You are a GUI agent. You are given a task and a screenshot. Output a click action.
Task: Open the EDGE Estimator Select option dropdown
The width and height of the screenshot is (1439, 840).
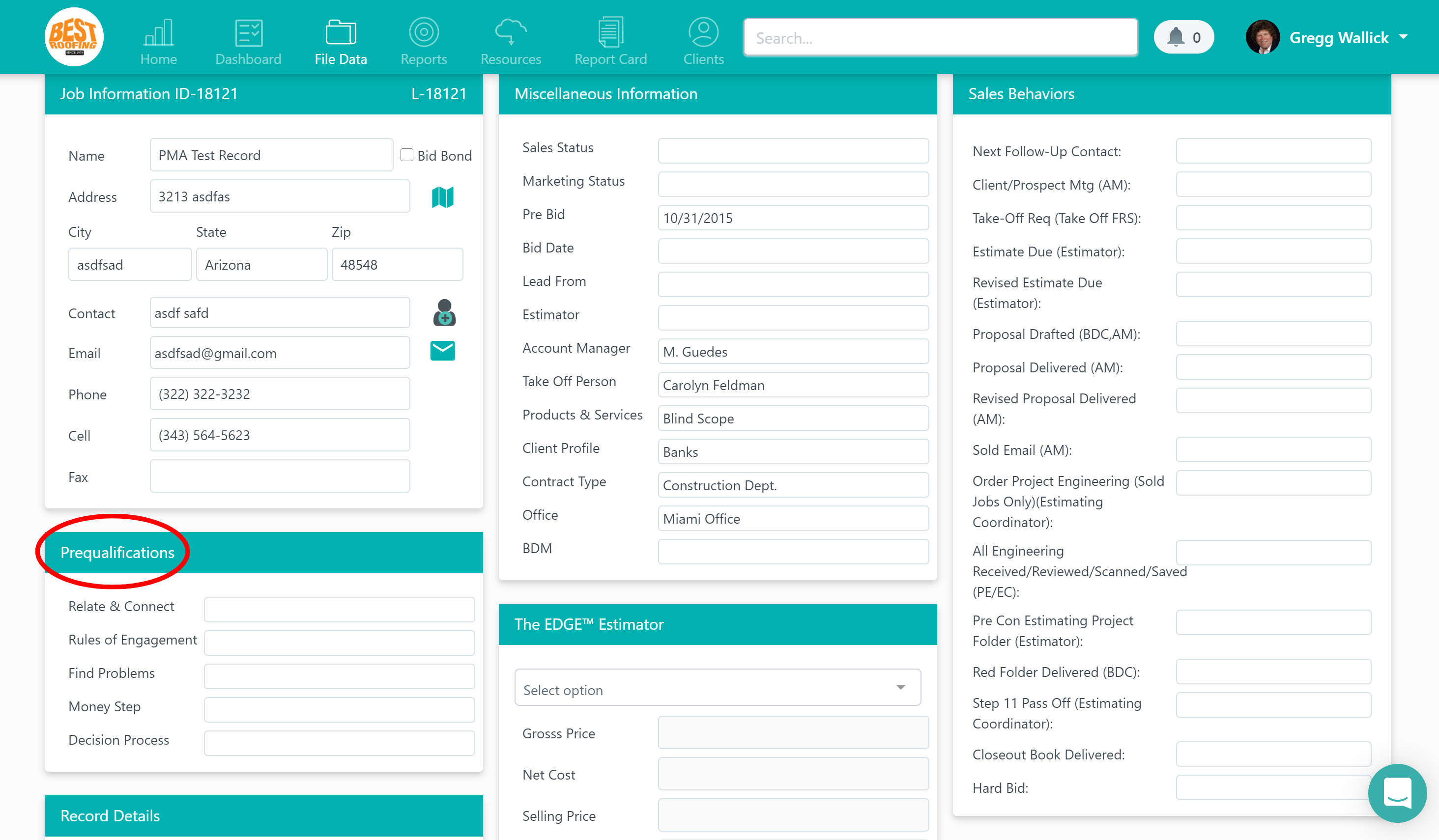pos(718,688)
